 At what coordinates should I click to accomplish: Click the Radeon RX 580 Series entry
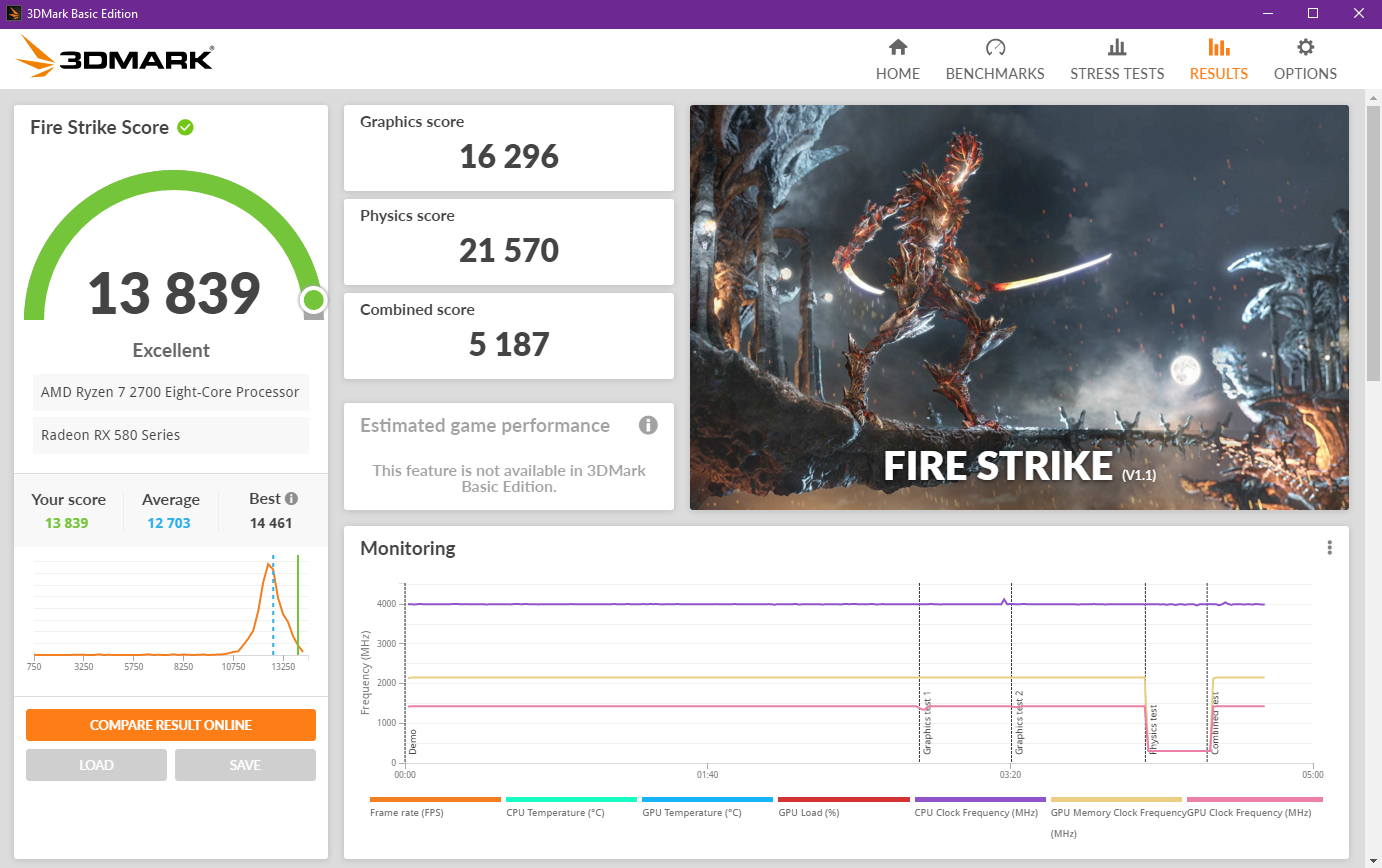pos(171,435)
